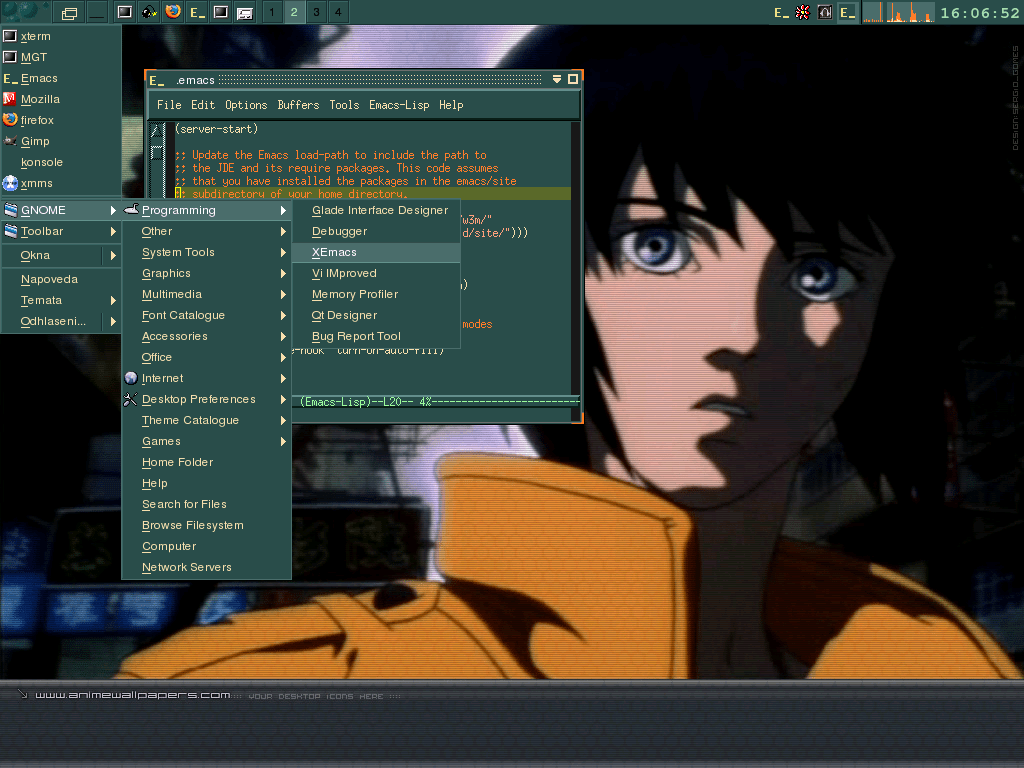Image resolution: width=1024 pixels, height=768 pixels.
Task: Launch Emacs entry in the start menu
Action: pyautogui.click(x=61, y=78)
